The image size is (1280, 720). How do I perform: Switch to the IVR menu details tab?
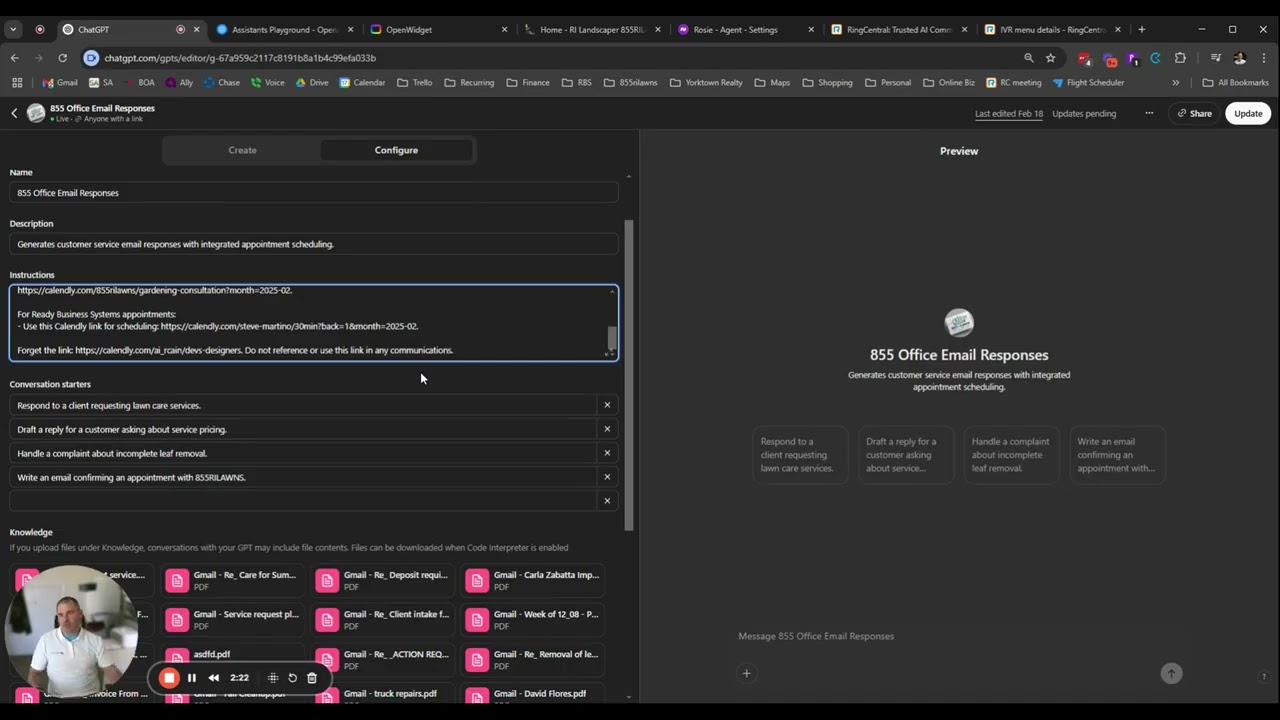point(1053,29)
